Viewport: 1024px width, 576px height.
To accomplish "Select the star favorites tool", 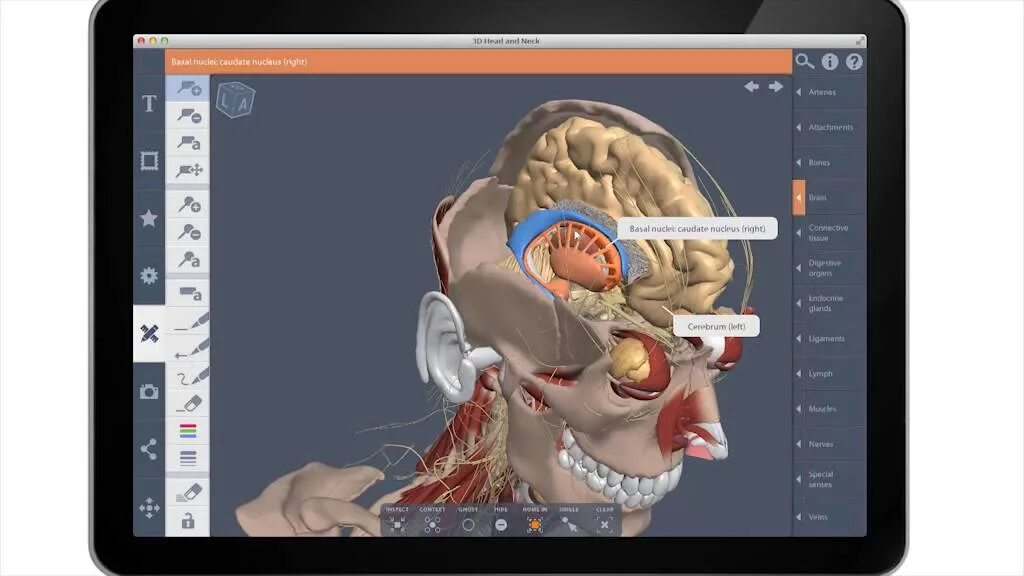I will point(147,216).
